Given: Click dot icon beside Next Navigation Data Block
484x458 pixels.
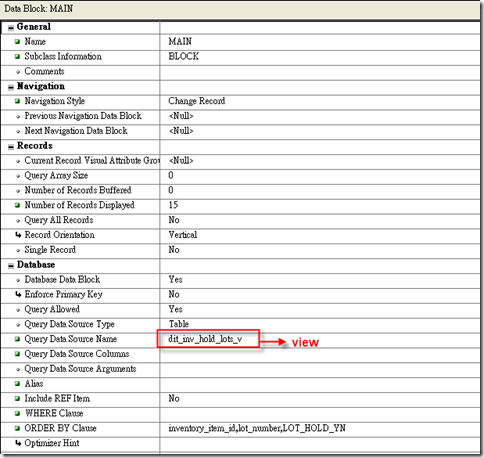Looking at the screenshot, I should tap(18, 131).
